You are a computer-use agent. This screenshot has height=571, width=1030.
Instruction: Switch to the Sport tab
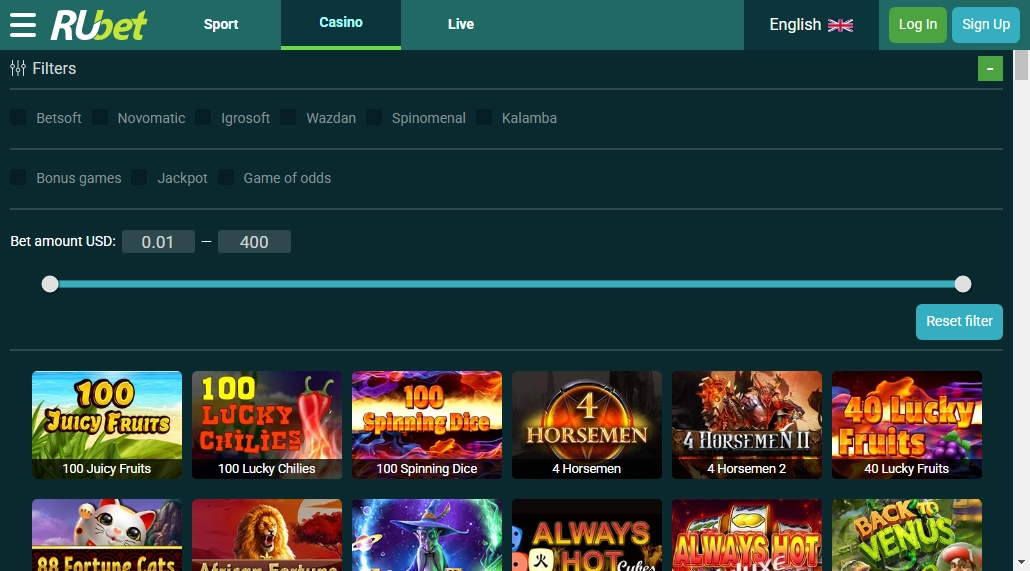pos(221,24)
